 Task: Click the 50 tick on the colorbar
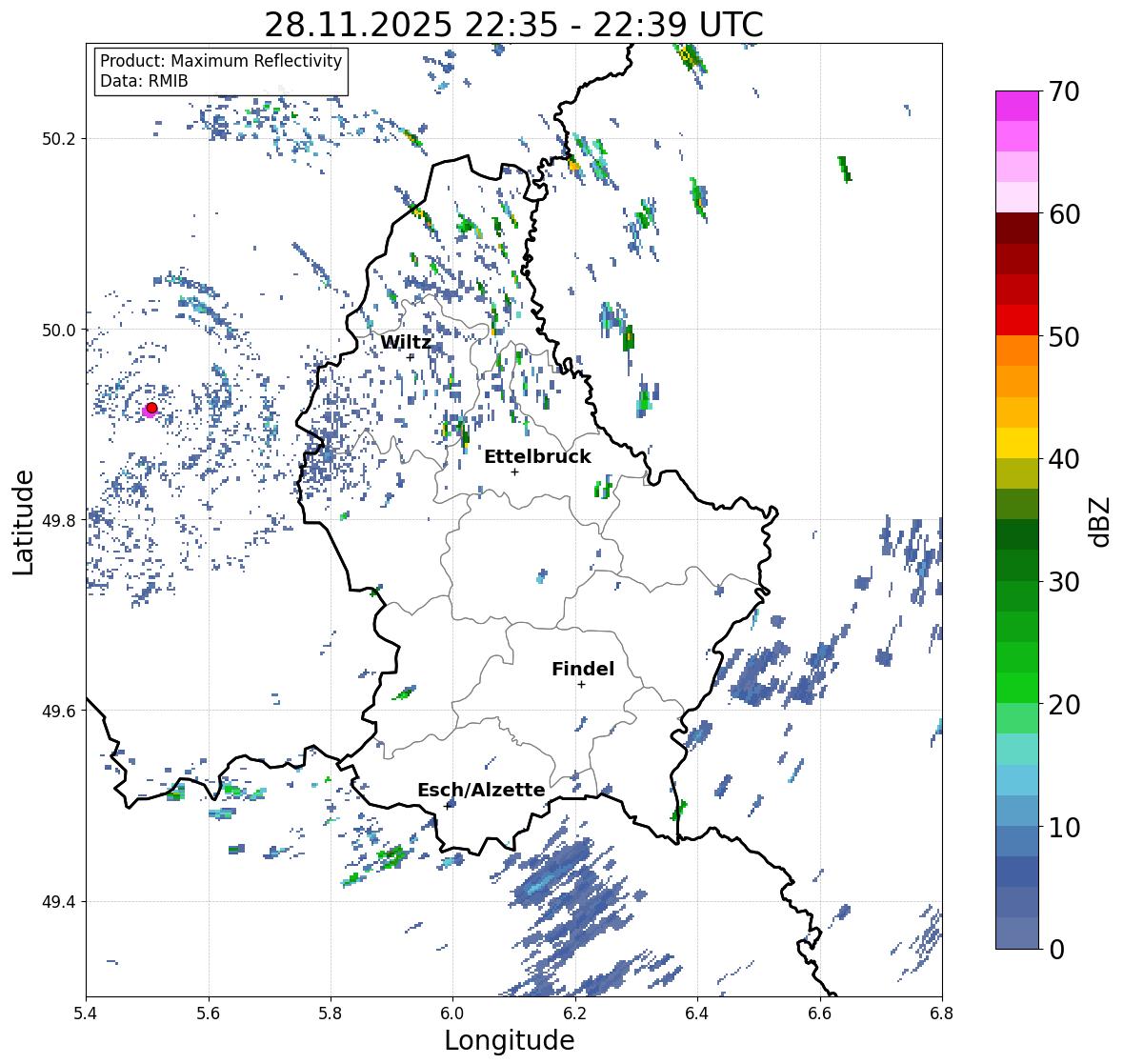click(1064, 337)
